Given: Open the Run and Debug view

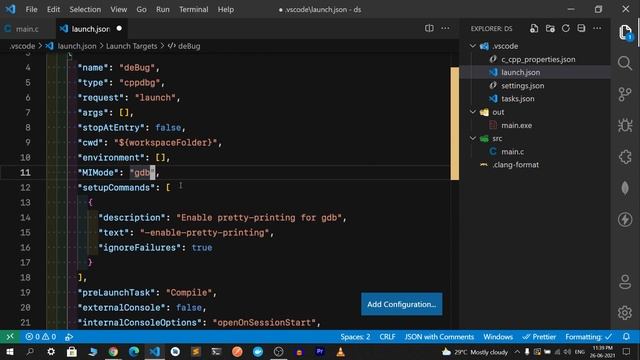Looking at the screenshot, I should (625, 125).
